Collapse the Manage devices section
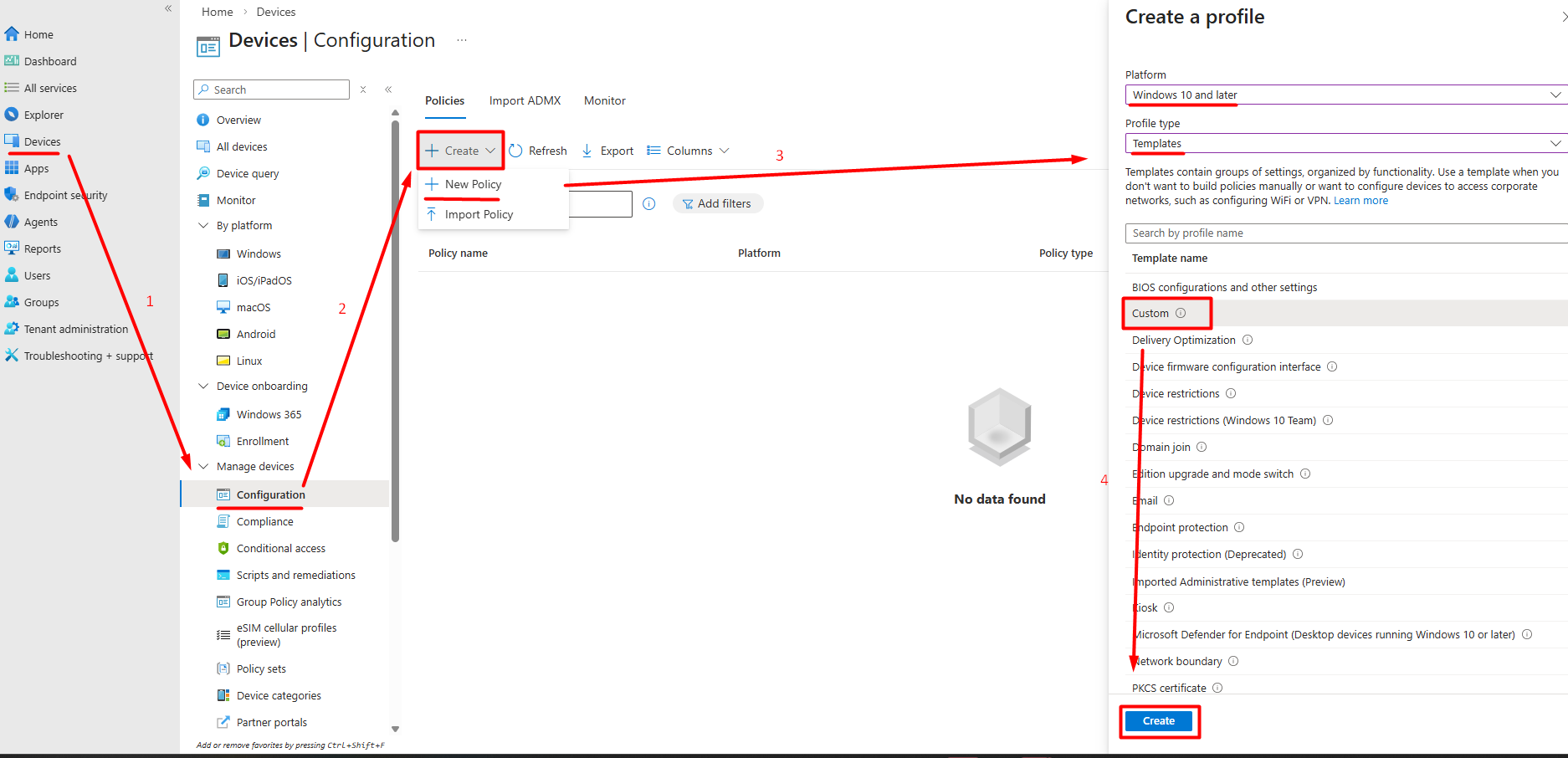The image size is (1568, 758). click(203, 466)
